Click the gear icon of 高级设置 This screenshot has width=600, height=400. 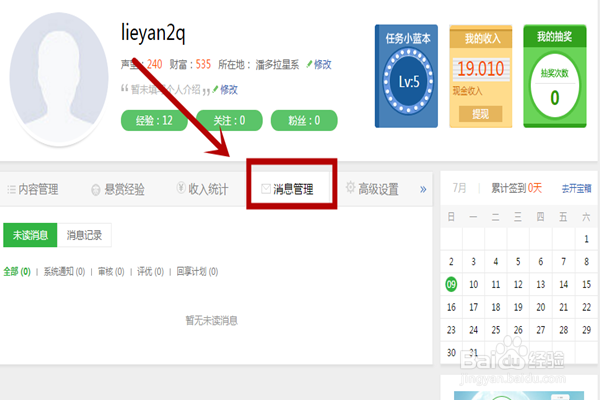coord(351,188)
